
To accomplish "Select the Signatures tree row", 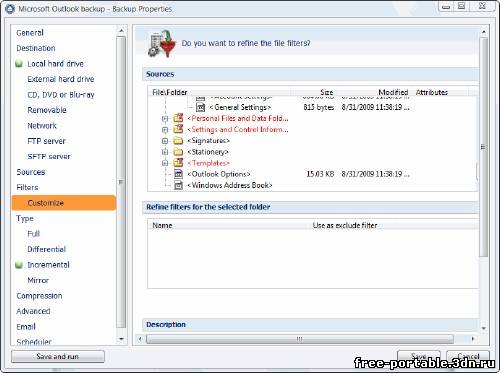I will 208,141.
